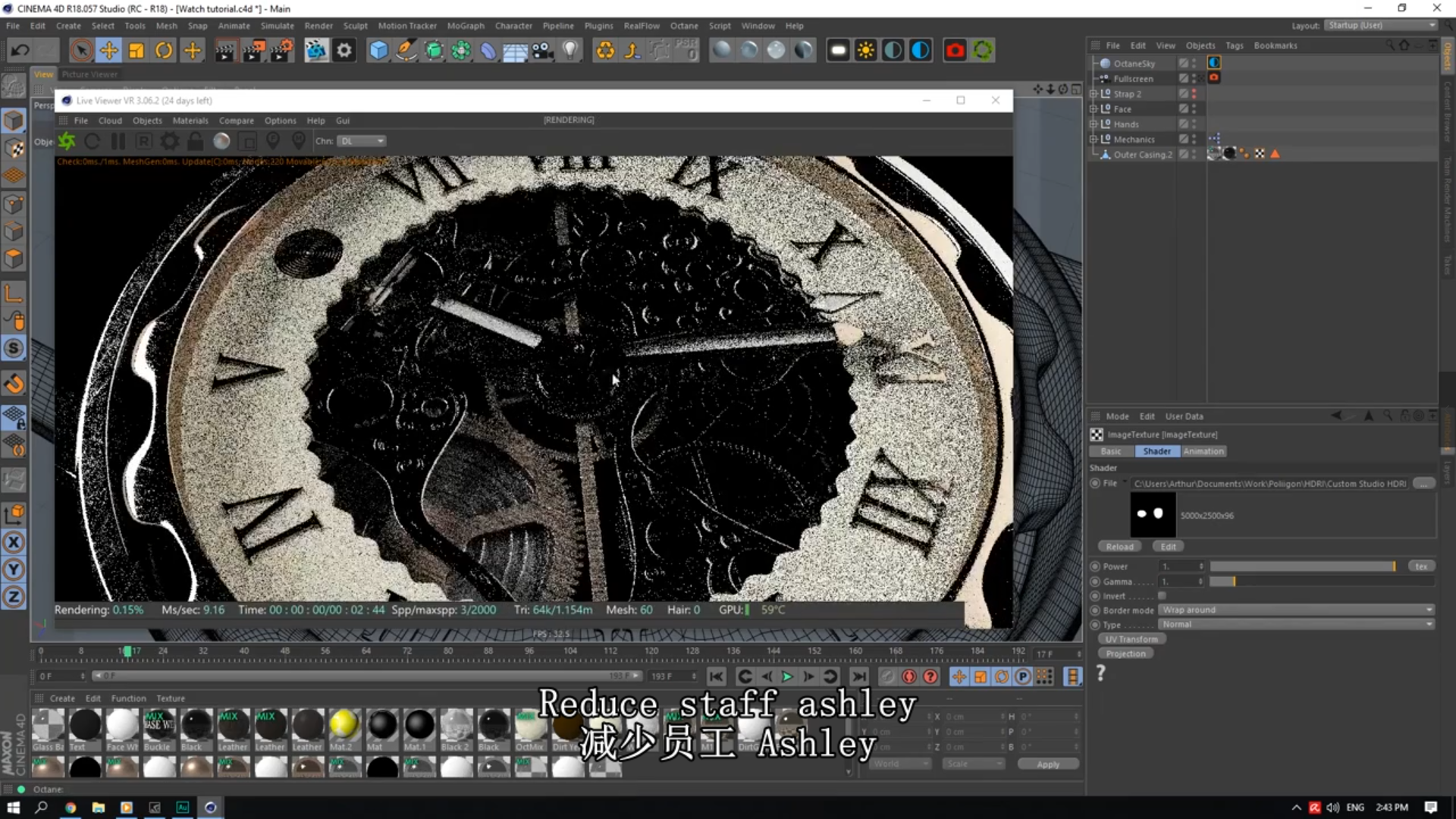Switch to Y axis lock

14,570
